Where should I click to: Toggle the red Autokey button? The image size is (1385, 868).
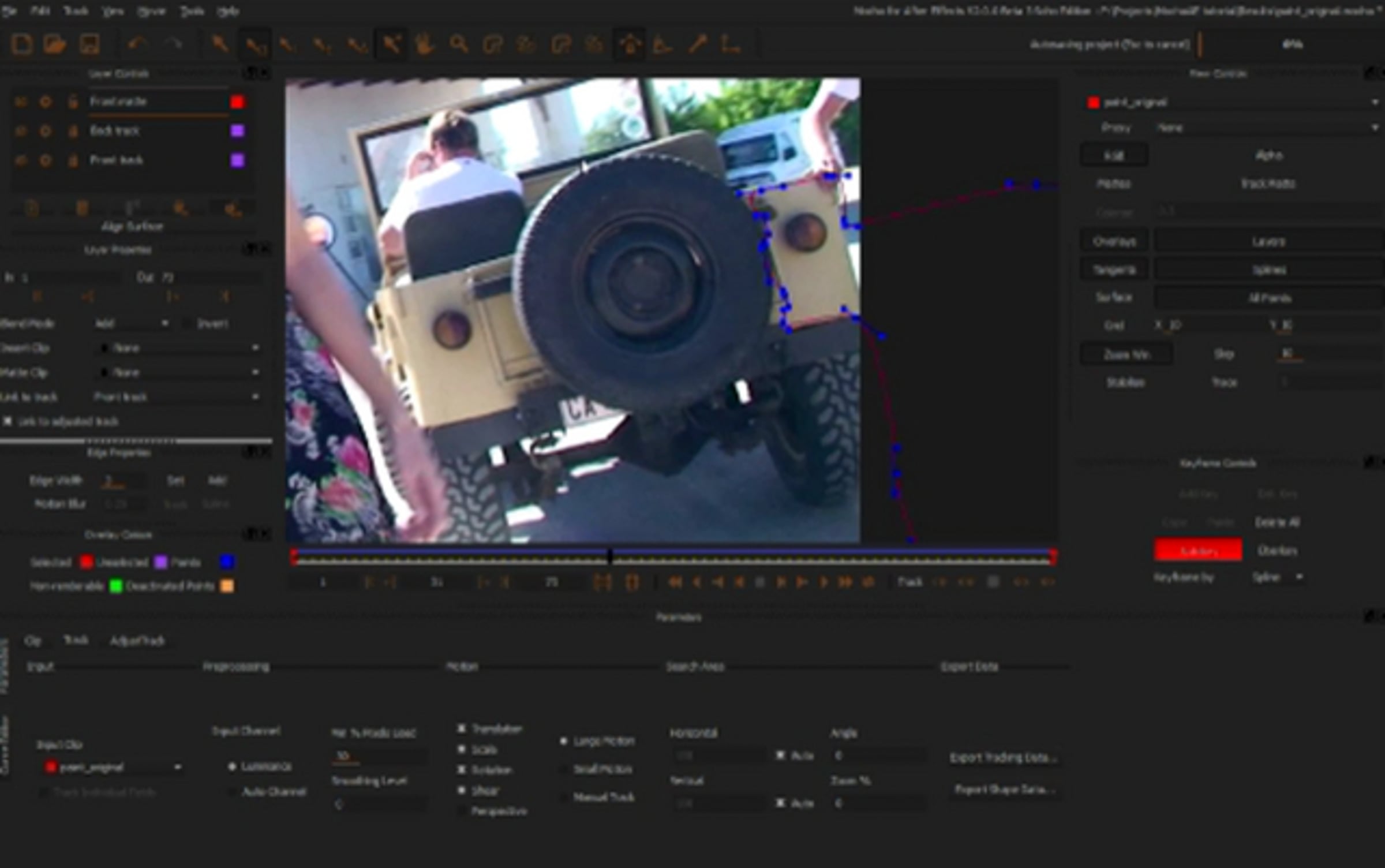1199,550
